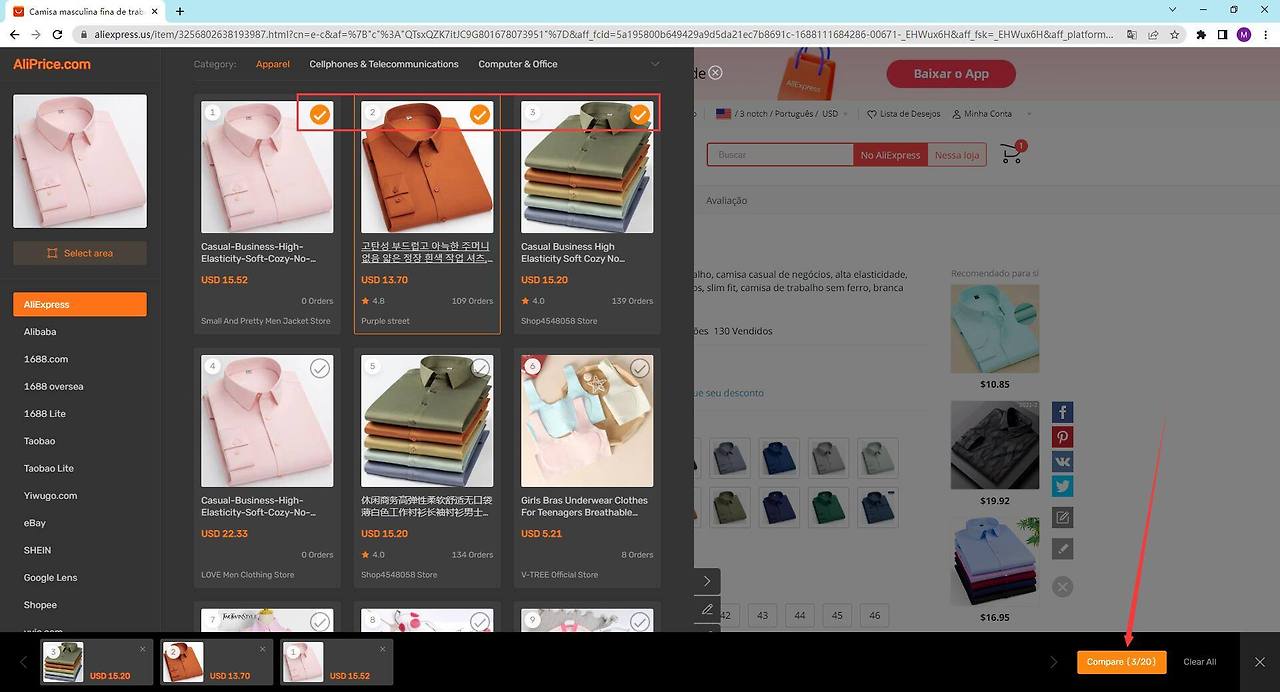Click the AliPrice.com logo
The height and width of the screenshot is (692, 1280).
pos(52,64)
